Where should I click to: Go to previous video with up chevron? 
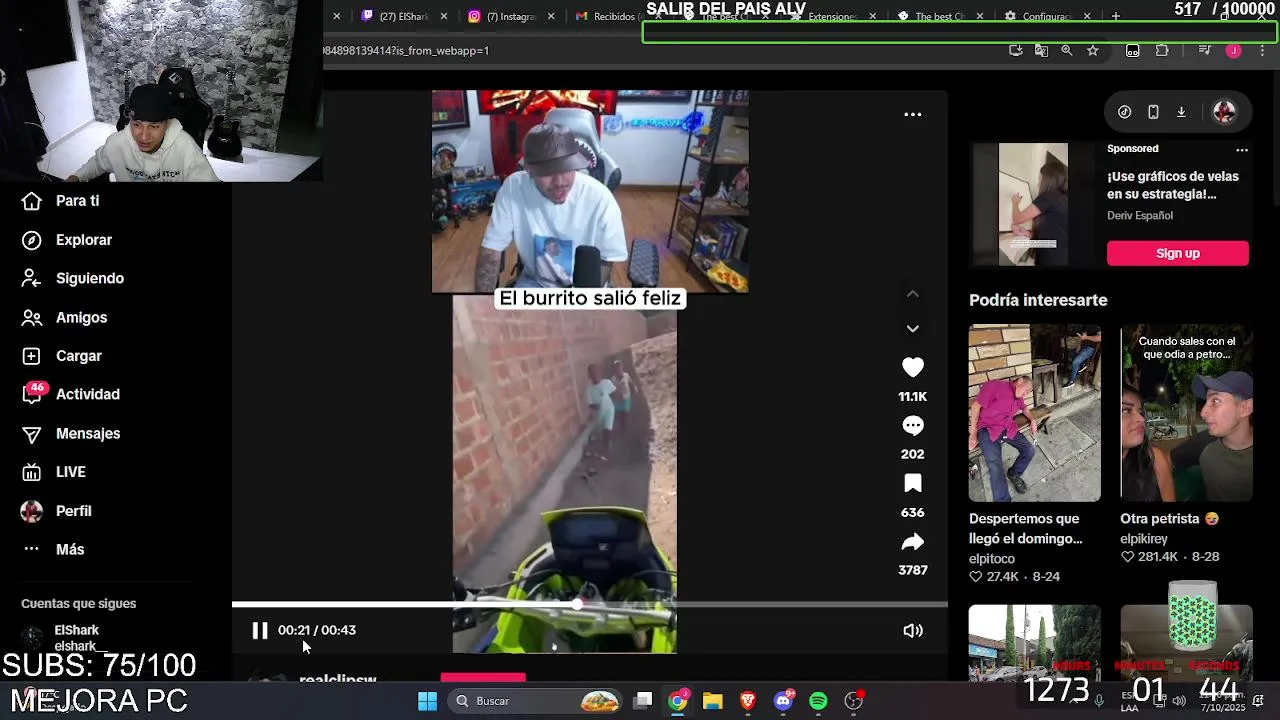(912, 294)
